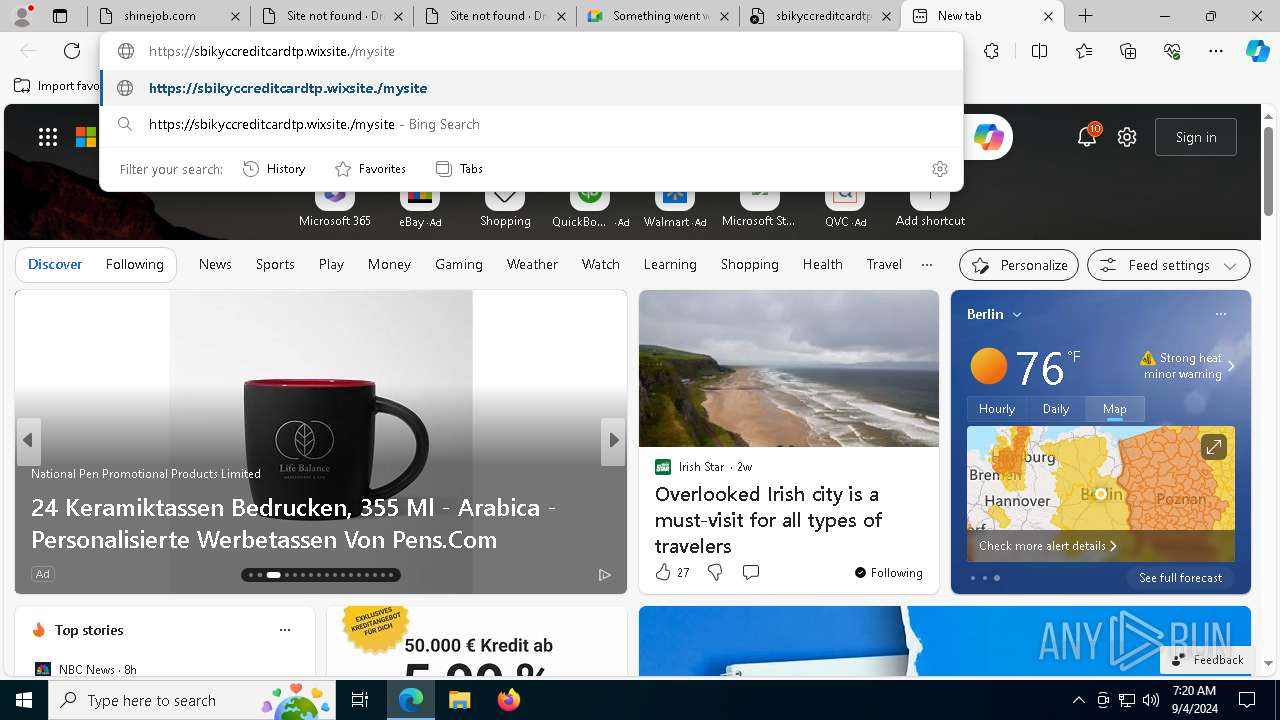
Task: Open the page settings gear icon
Action: pos(1127,137)
